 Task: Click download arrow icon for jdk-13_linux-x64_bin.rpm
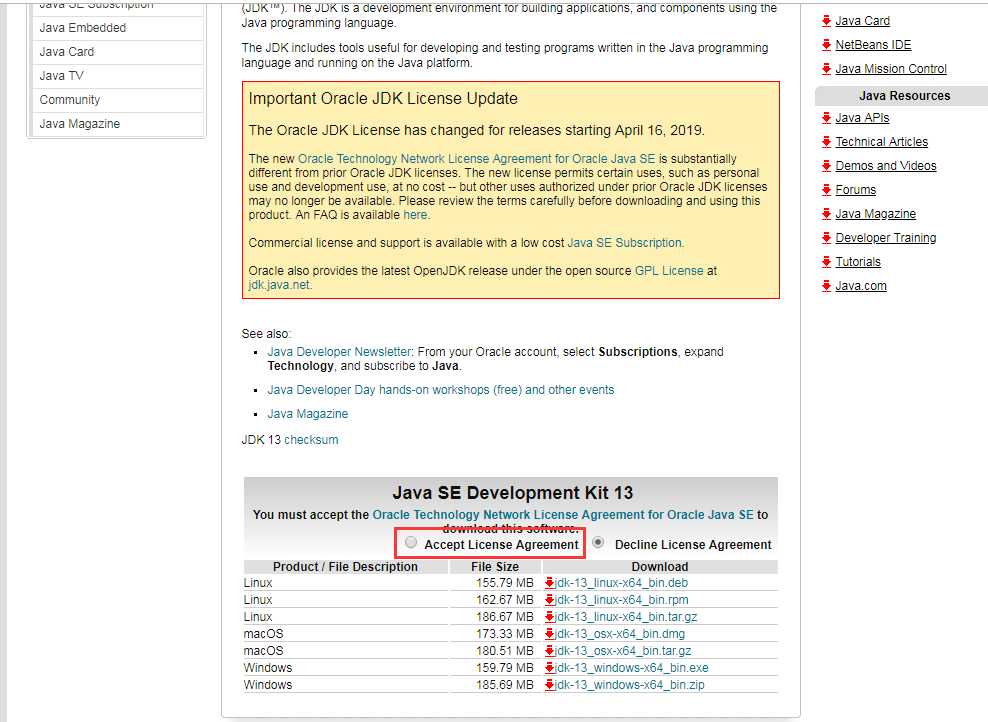coord(549,600)
